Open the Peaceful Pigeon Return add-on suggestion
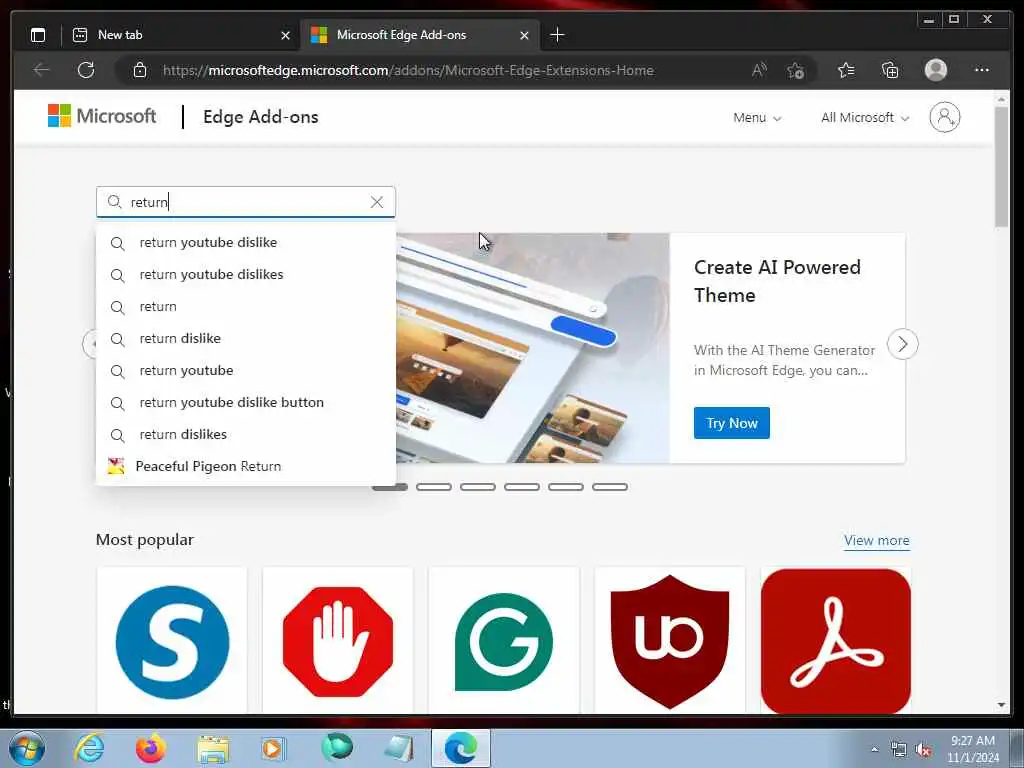The image size is (1024, 768). [246, 466]
